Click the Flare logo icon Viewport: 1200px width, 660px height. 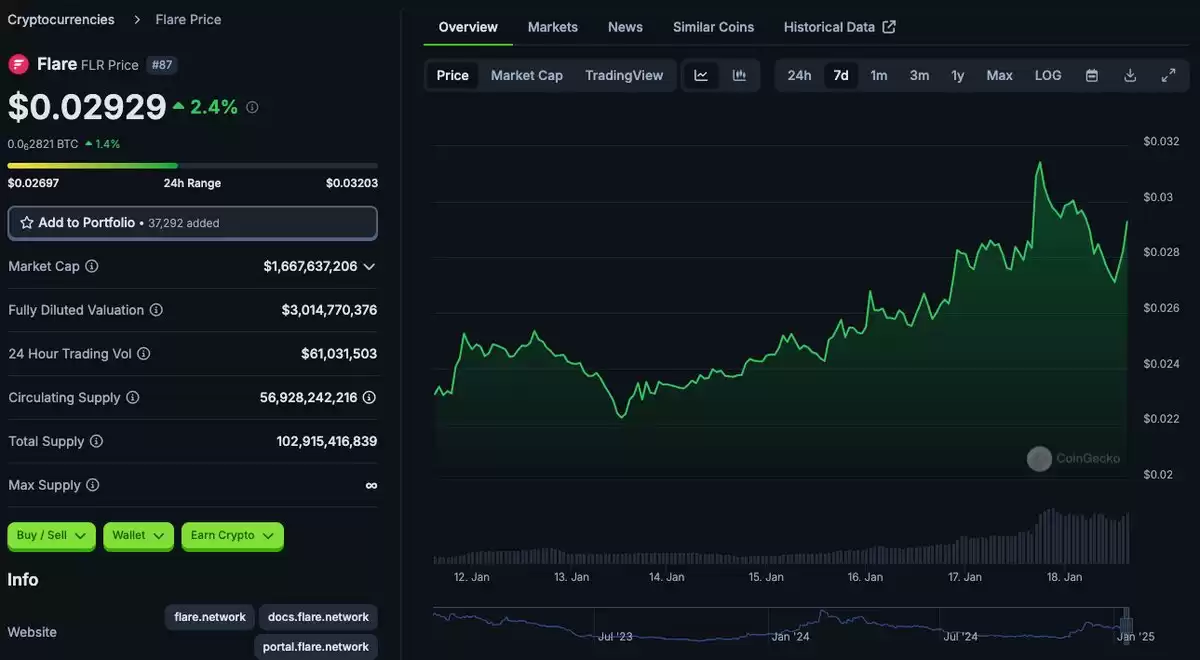coord(18,64)
